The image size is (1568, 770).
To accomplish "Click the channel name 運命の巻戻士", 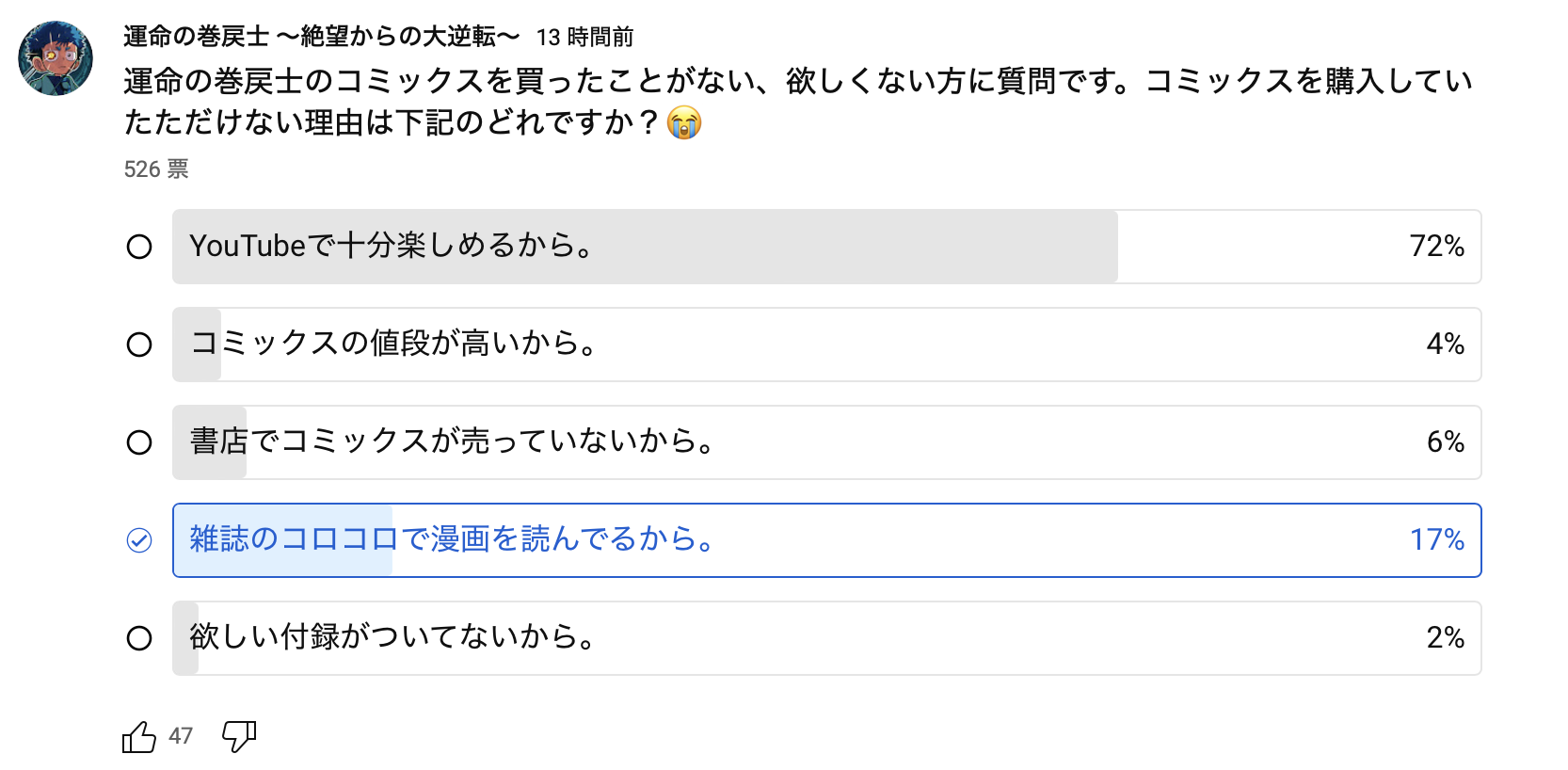I will coord(321,37).
